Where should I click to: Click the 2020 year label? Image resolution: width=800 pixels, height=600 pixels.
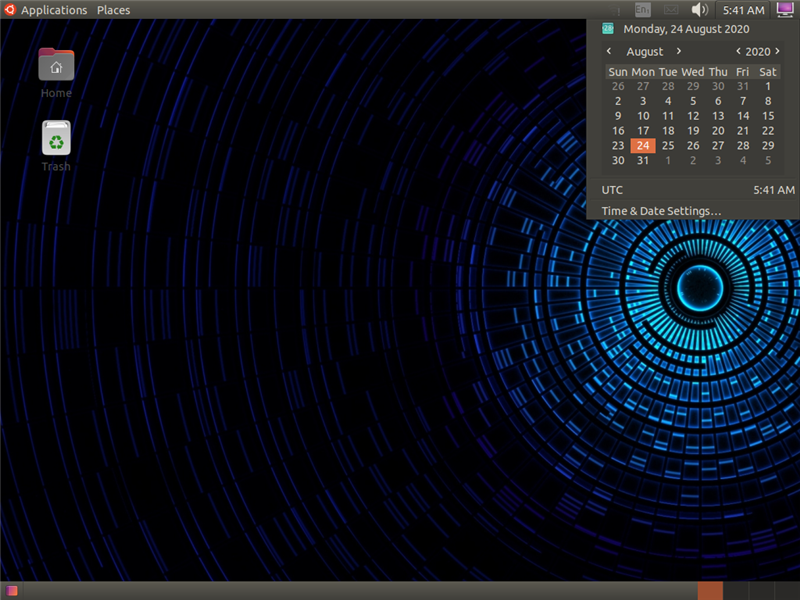tap(758, 52)
